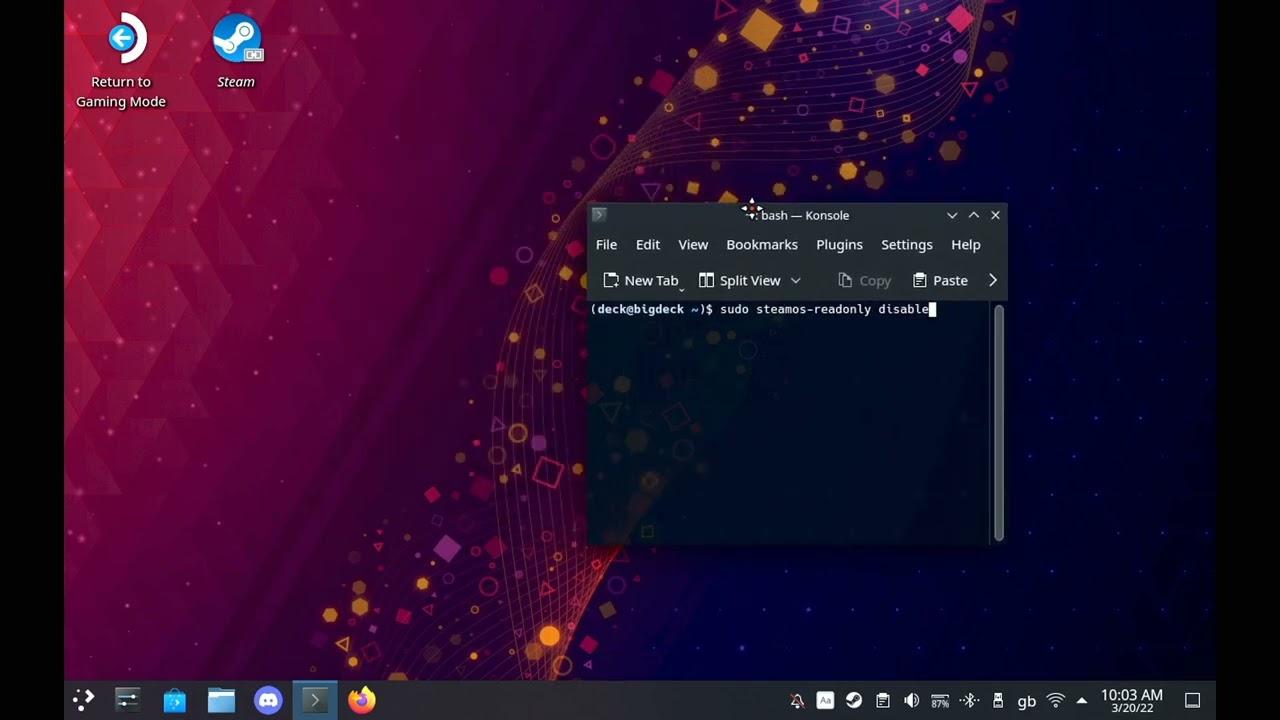Expand hidden system tray icons arrow

pyautogui.click(x=1081, y=701)
